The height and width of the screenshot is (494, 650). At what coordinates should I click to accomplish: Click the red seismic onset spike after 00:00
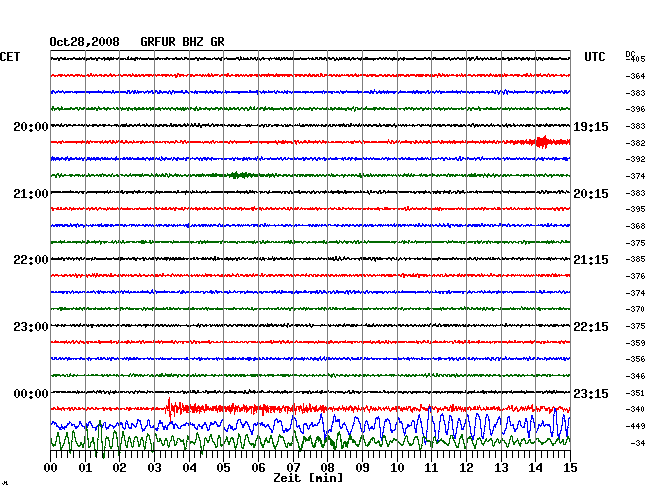169,409
